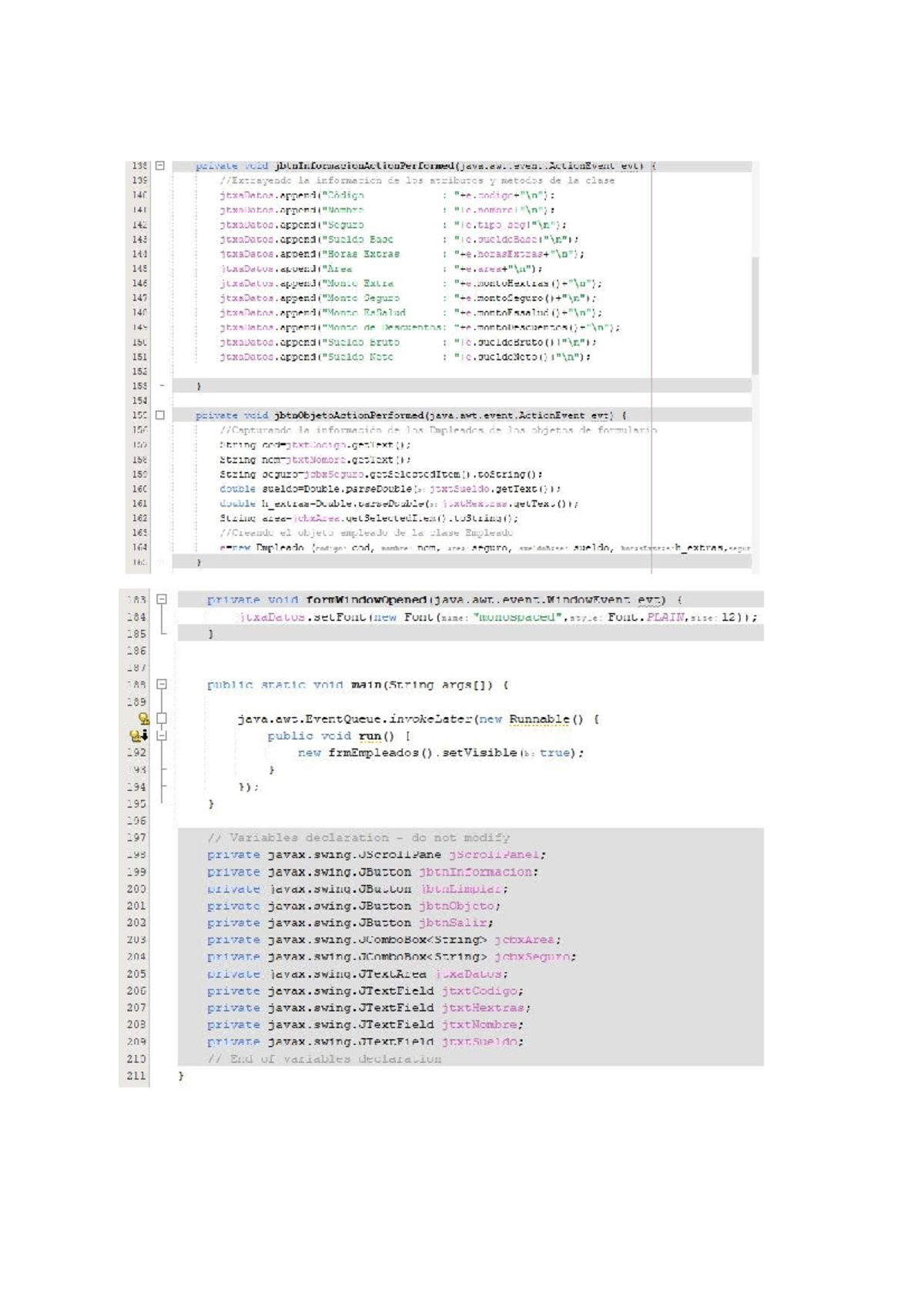Place cursor on jbtnLimpiar variable declaration
The height and width of the screenshot is (1310, 924).
coord(464,889)
